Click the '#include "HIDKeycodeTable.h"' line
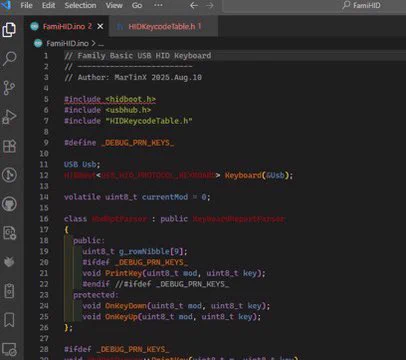This screenshot has width=406, height=360. click(128, 121)
